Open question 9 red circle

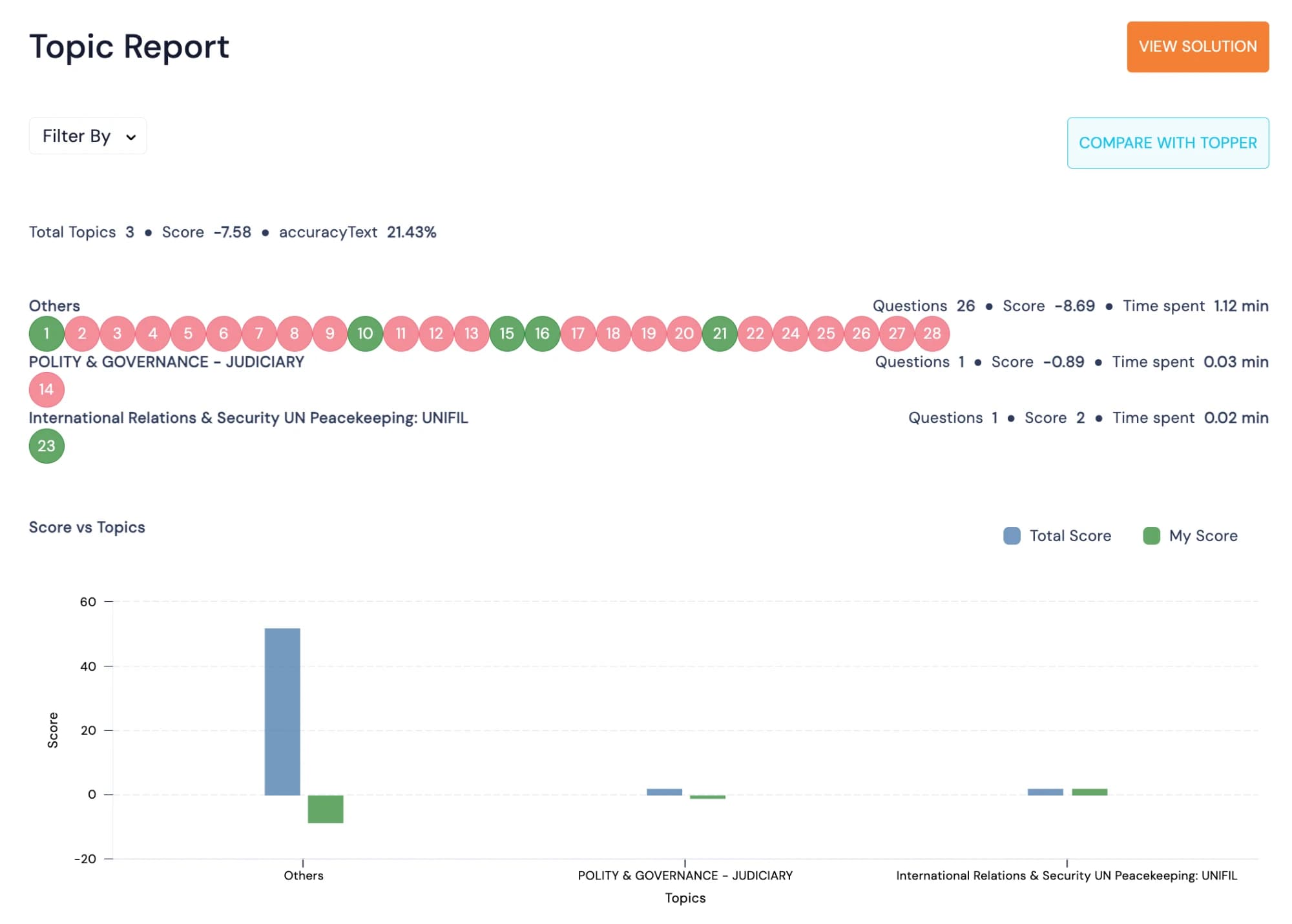[329, 333]
